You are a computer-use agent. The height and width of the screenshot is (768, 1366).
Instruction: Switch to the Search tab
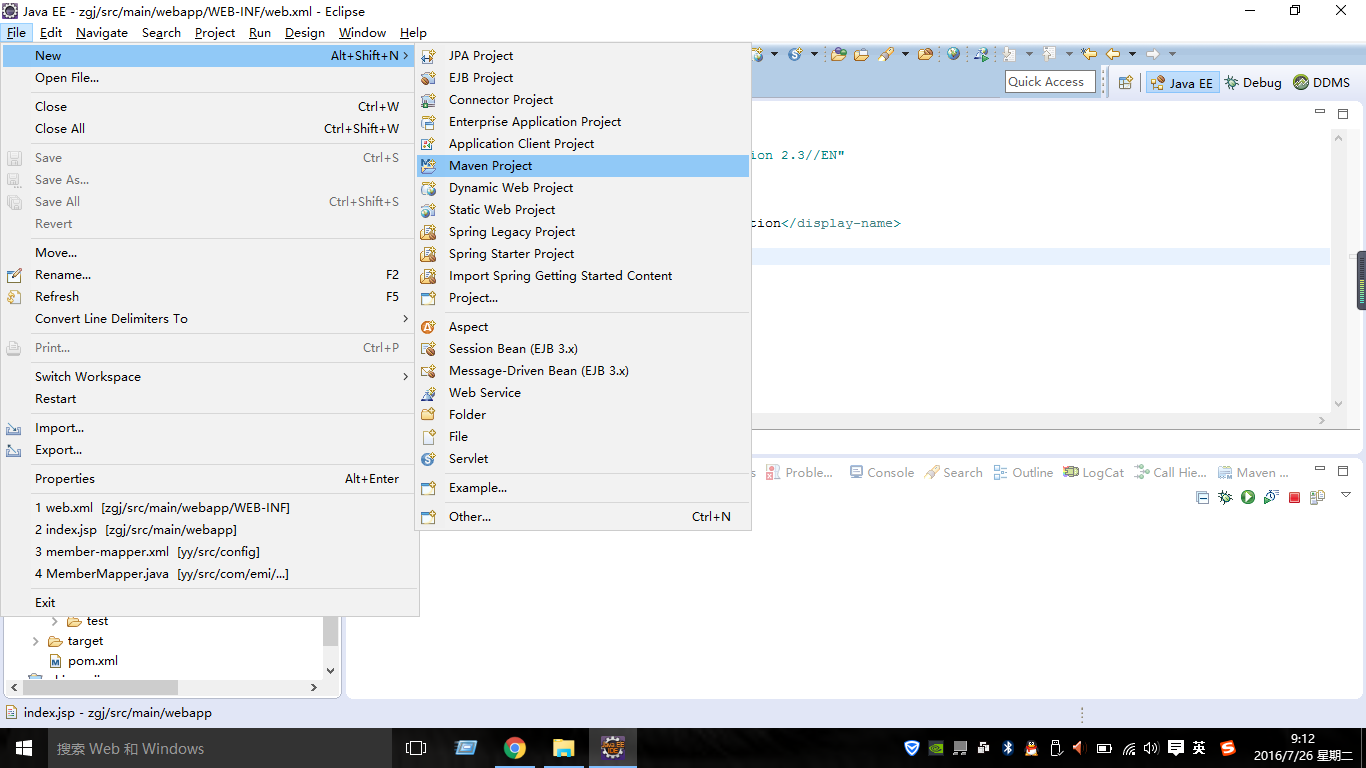954,473
